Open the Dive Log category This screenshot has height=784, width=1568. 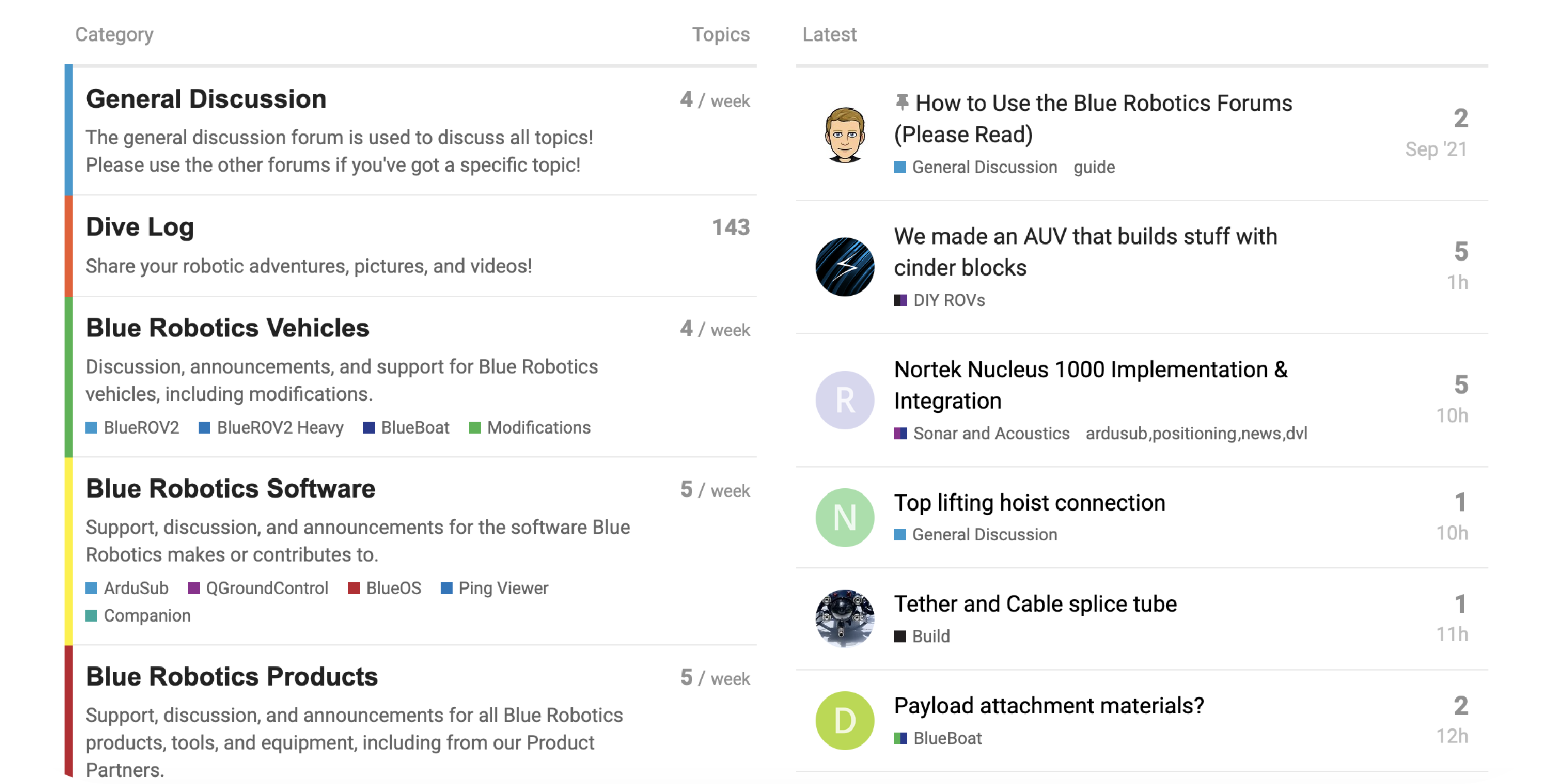tap(140, 227)
